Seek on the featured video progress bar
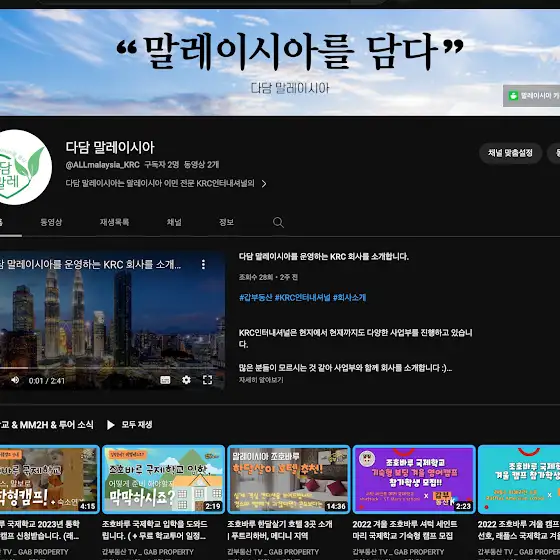560x560 pixels. point(112,368)
